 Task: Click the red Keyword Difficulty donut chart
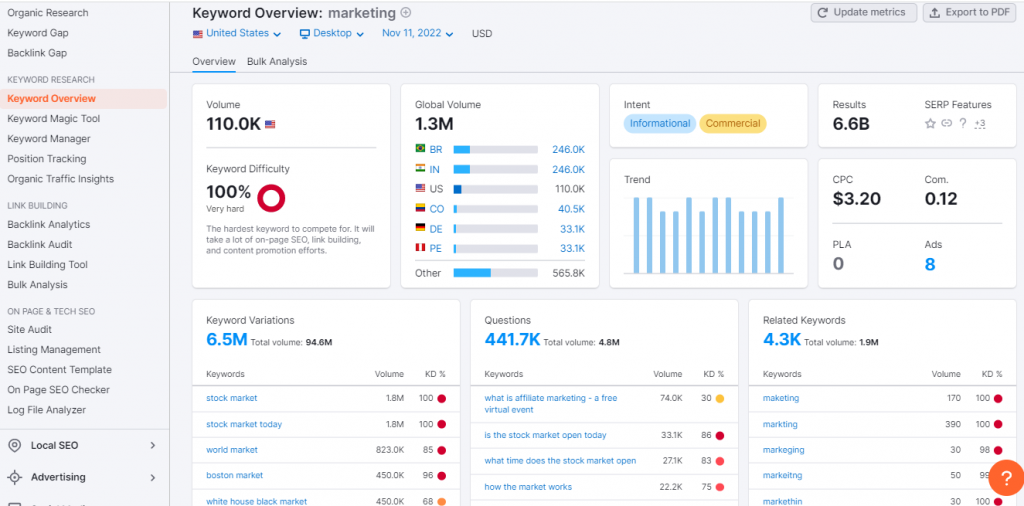(271, 198)
